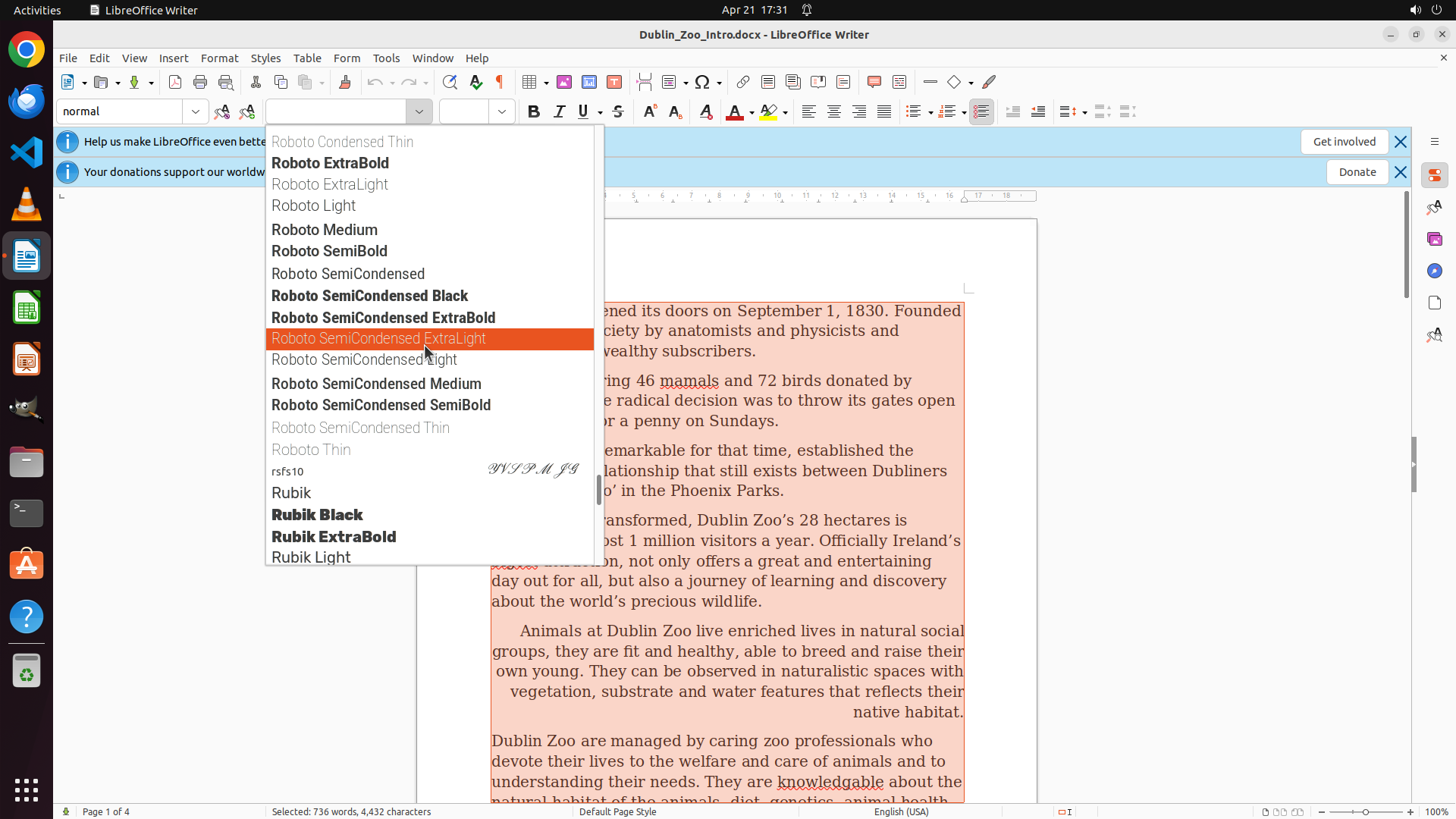Click the Export as PDF icon
This screenshot has height=819, width=1456.
coord(175,82)
